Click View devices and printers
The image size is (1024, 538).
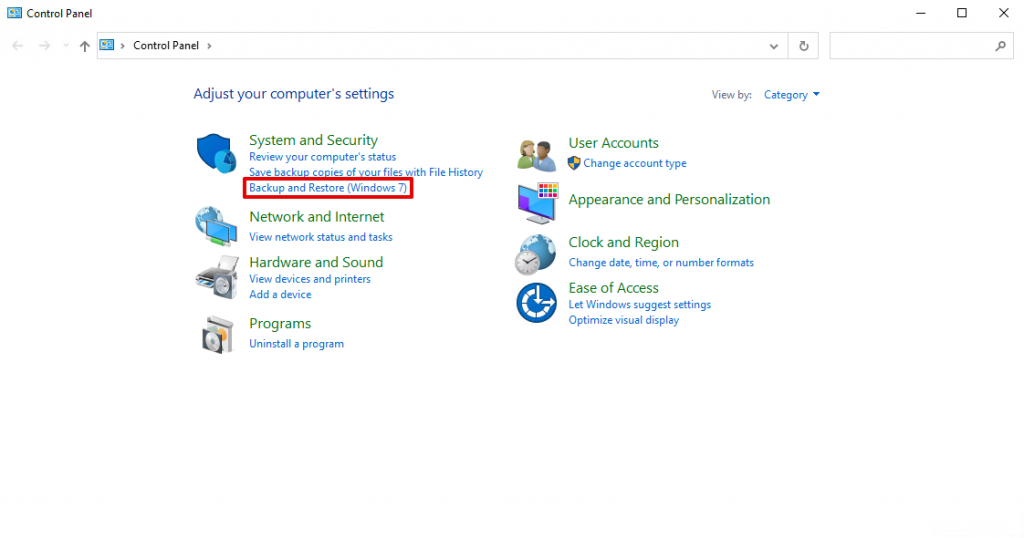coord(310,279)
